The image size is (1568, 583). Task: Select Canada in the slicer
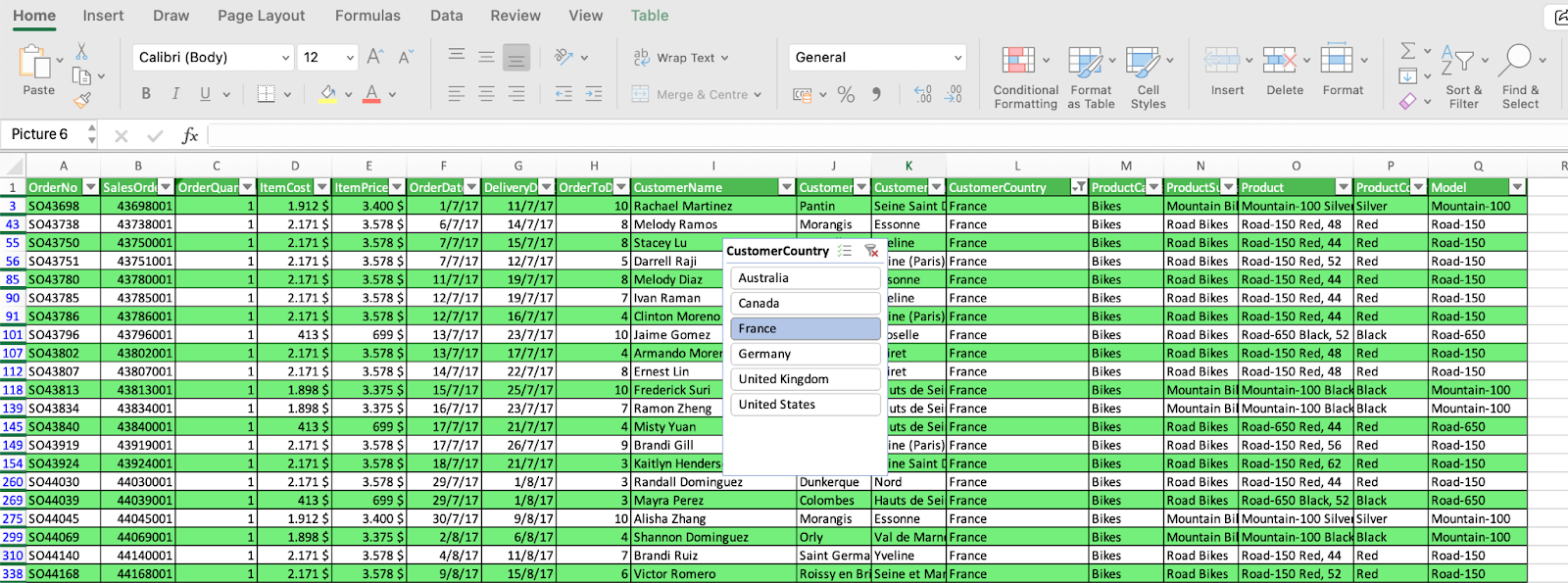[x=806, y=304]
